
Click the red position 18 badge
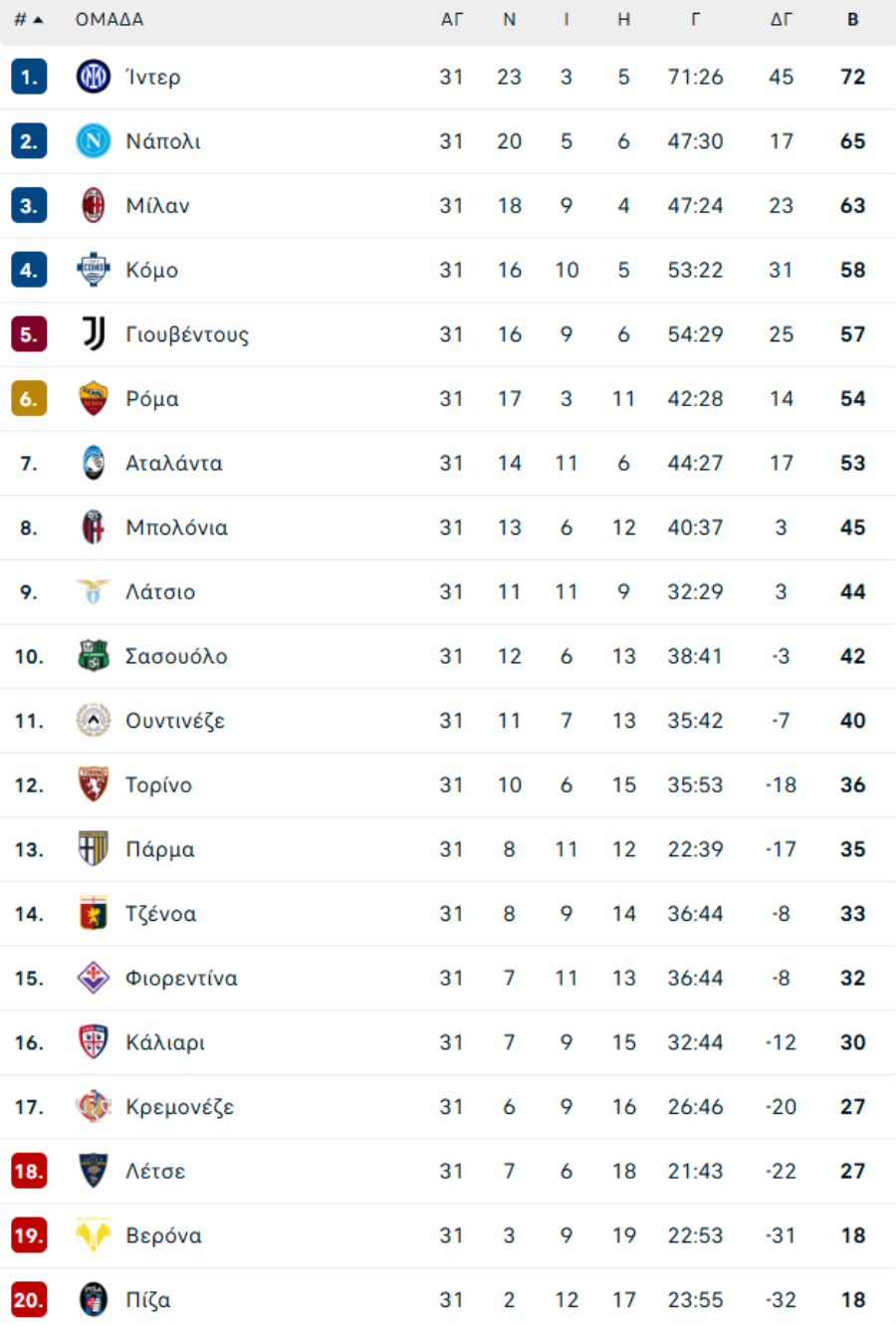pyautogui.click(x=29, y=1171)
